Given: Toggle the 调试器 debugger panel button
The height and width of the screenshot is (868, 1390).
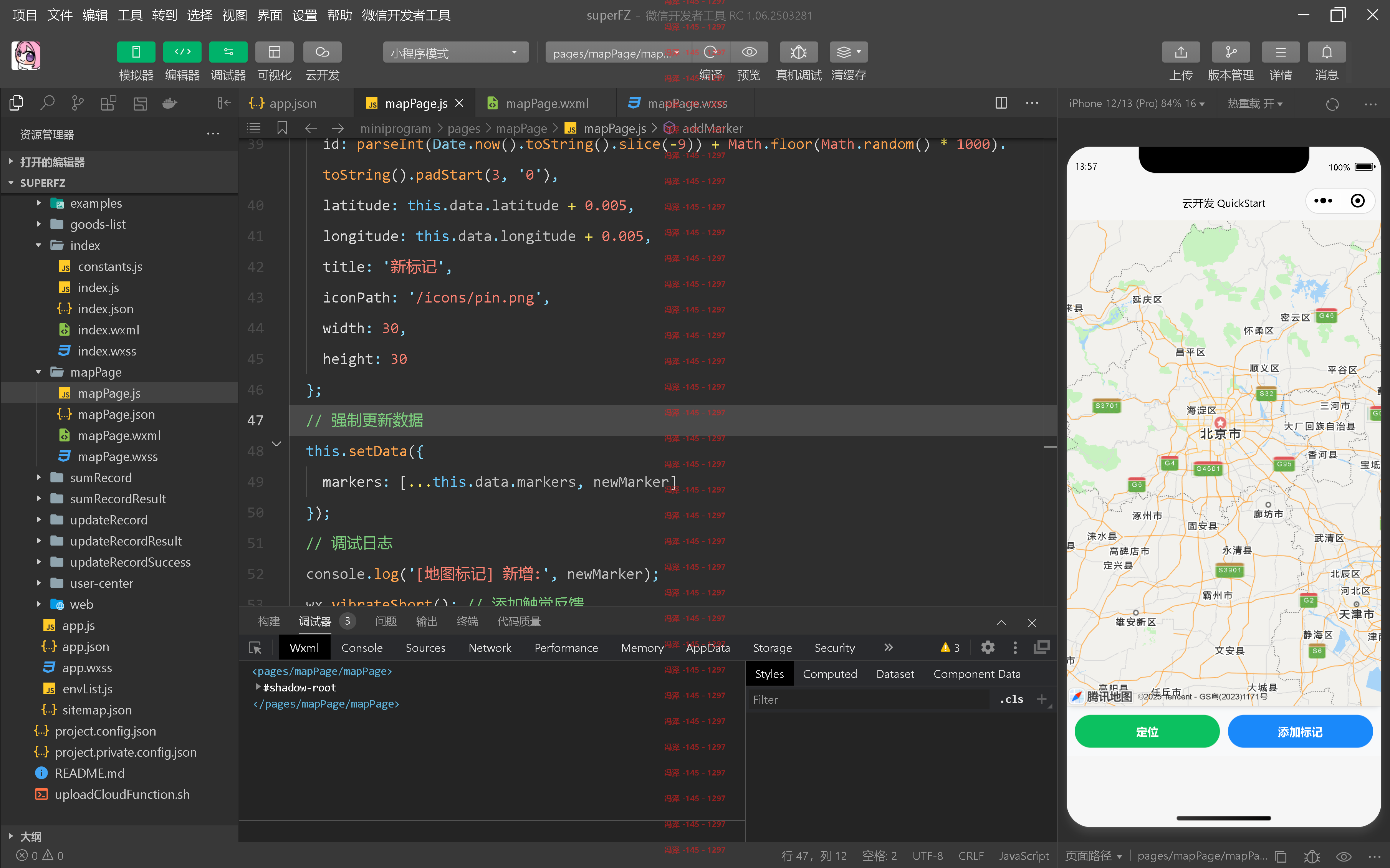Looking at the screenshot, I should [228, 52].
